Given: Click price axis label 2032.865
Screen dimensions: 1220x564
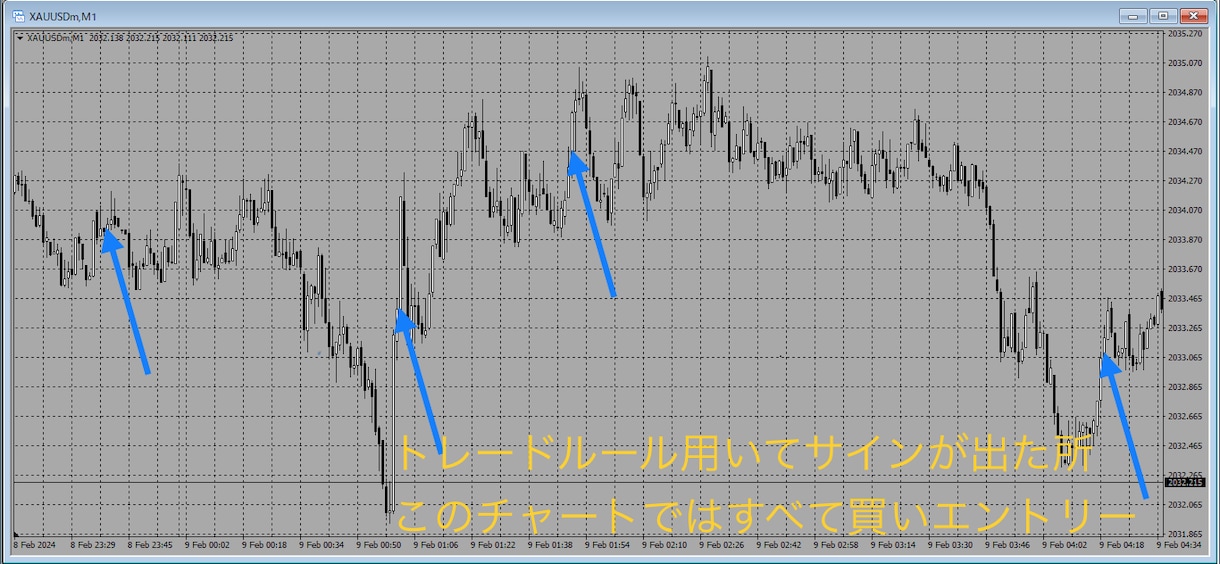Looking at the screenshot, I should pyautogui.click(x=1185, y=387).
